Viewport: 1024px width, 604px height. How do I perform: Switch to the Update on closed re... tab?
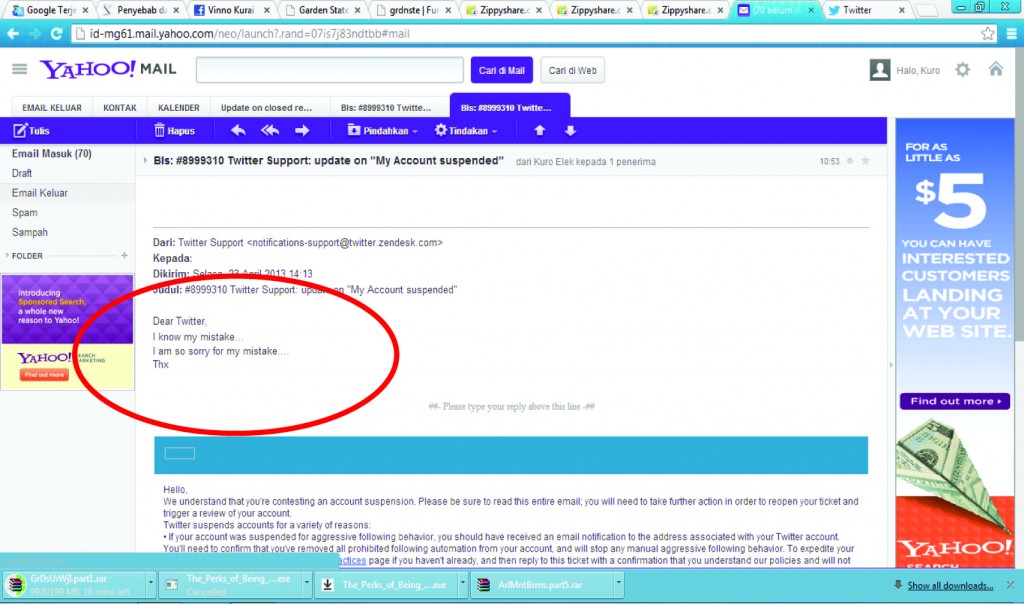pos(266,108)
